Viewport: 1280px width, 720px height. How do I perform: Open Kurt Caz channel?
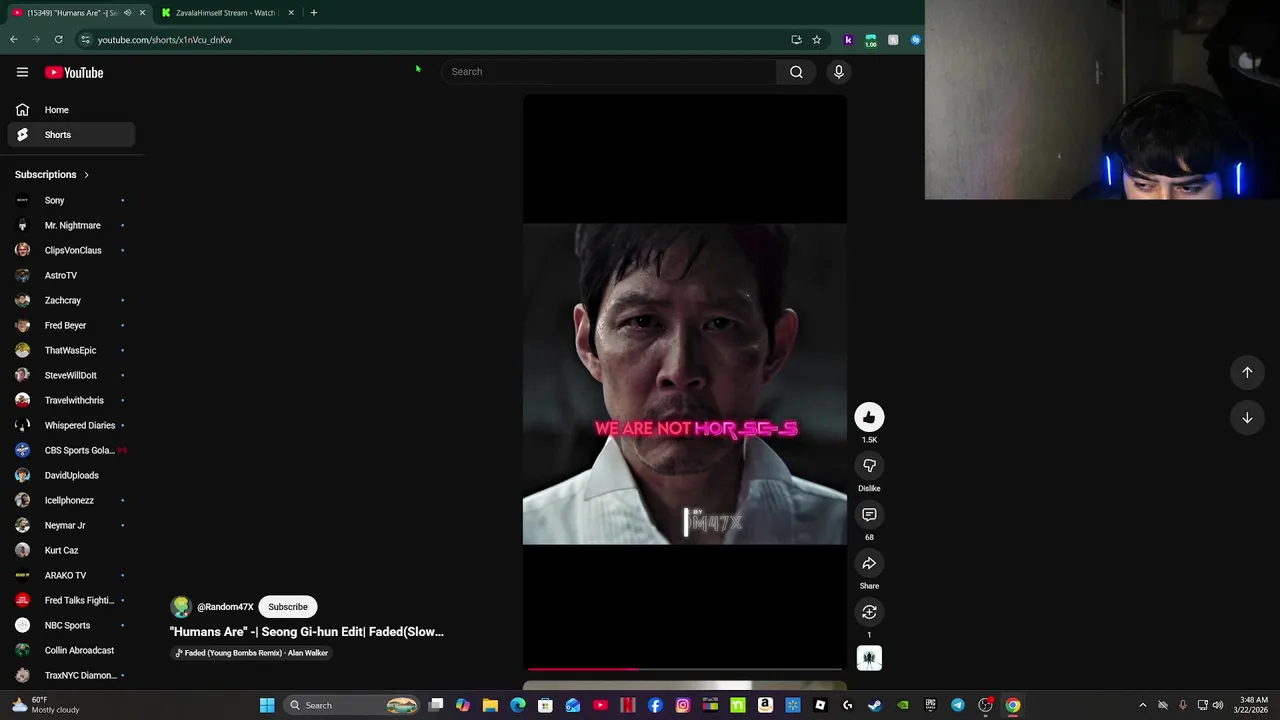[x=71, y=550]
